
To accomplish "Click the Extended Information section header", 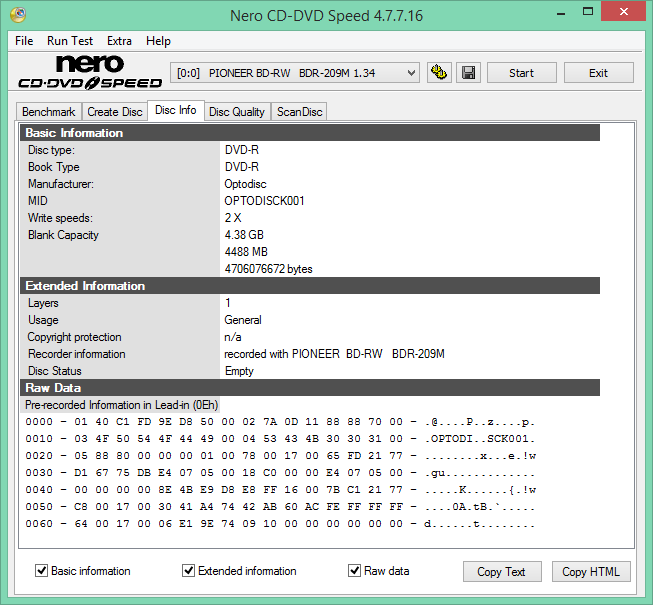I will coord(310,286).
